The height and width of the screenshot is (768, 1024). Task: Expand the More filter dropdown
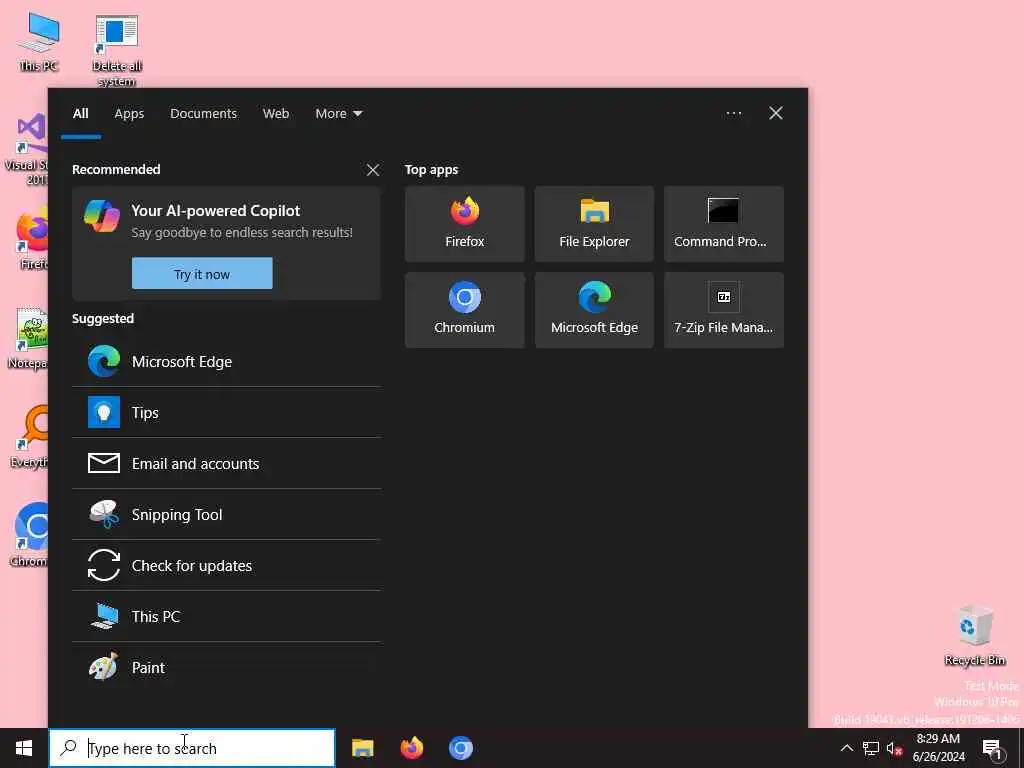click(338, 114)
